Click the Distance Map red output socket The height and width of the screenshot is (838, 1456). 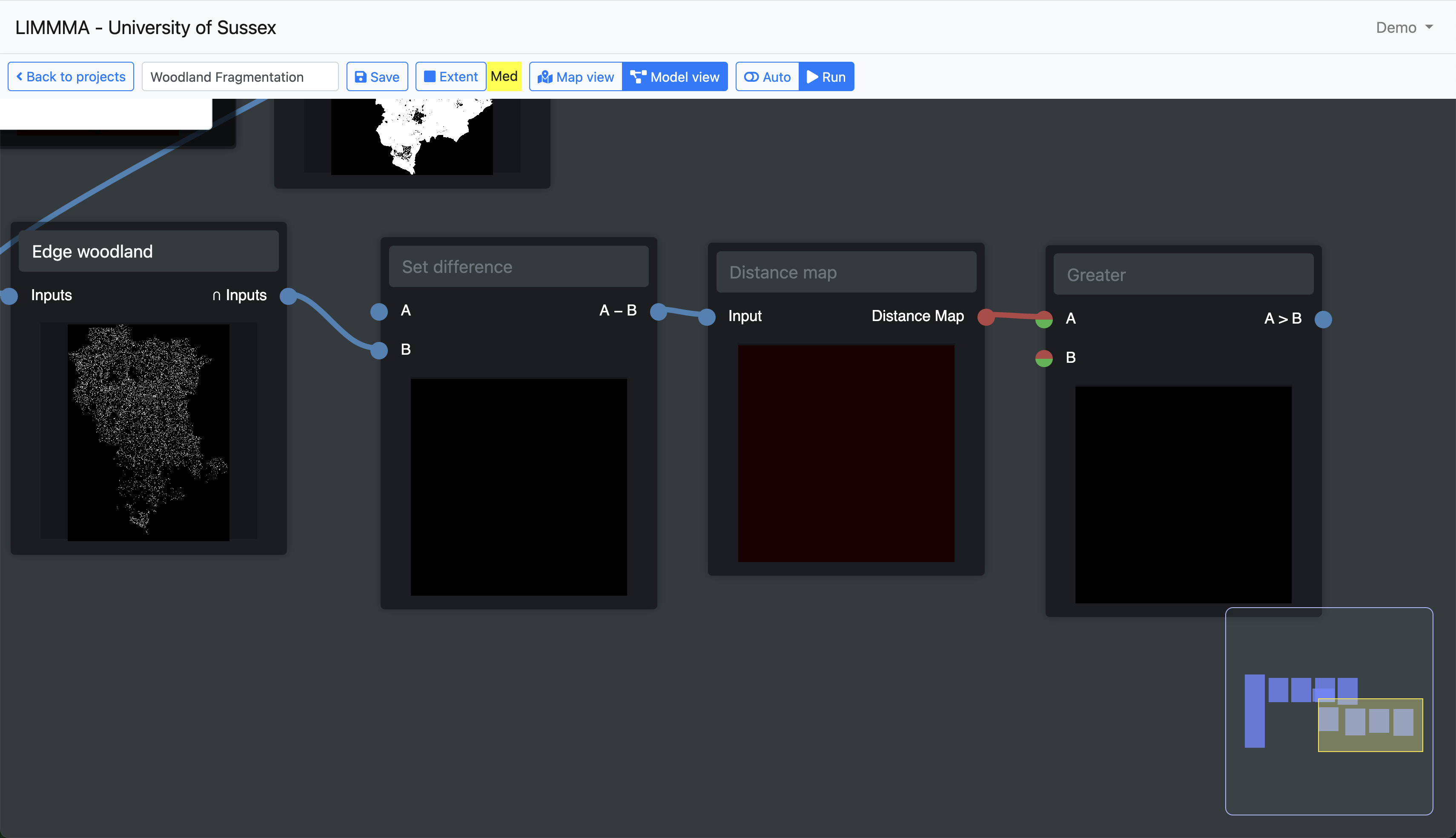point(986,316)
